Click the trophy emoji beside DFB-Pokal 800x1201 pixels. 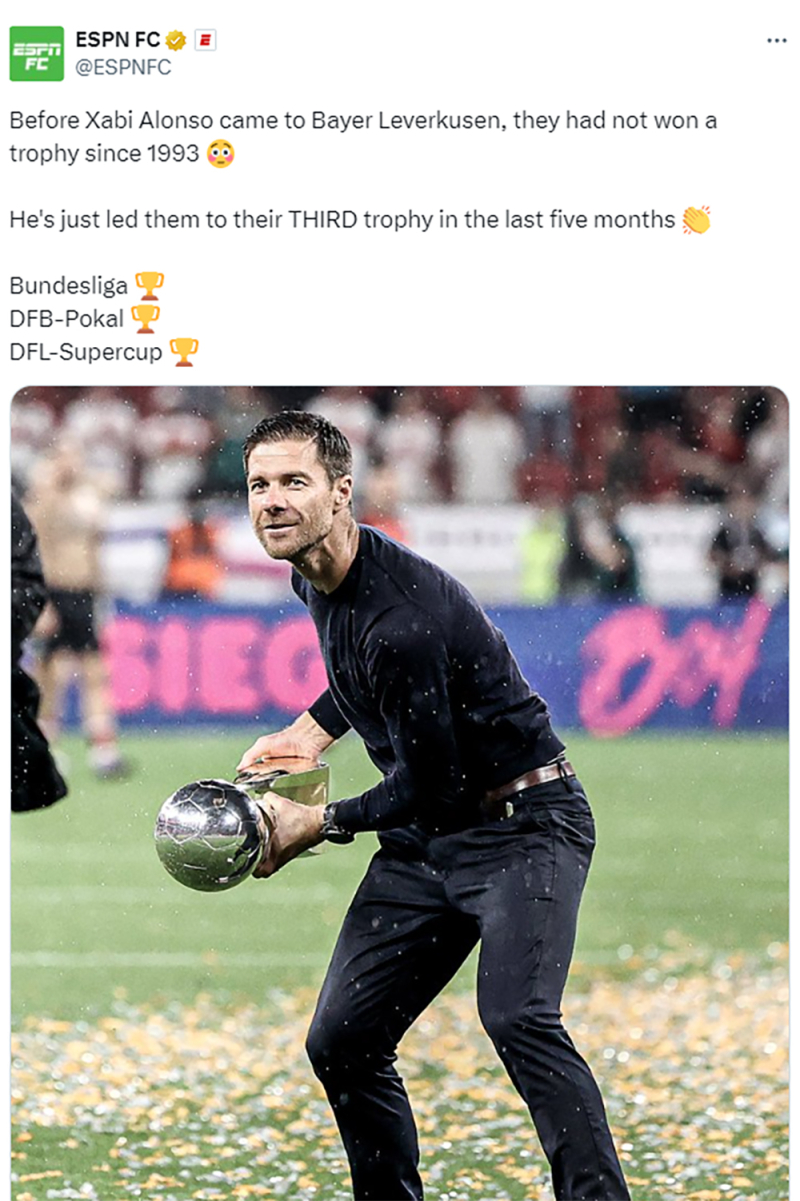[145, 318]
